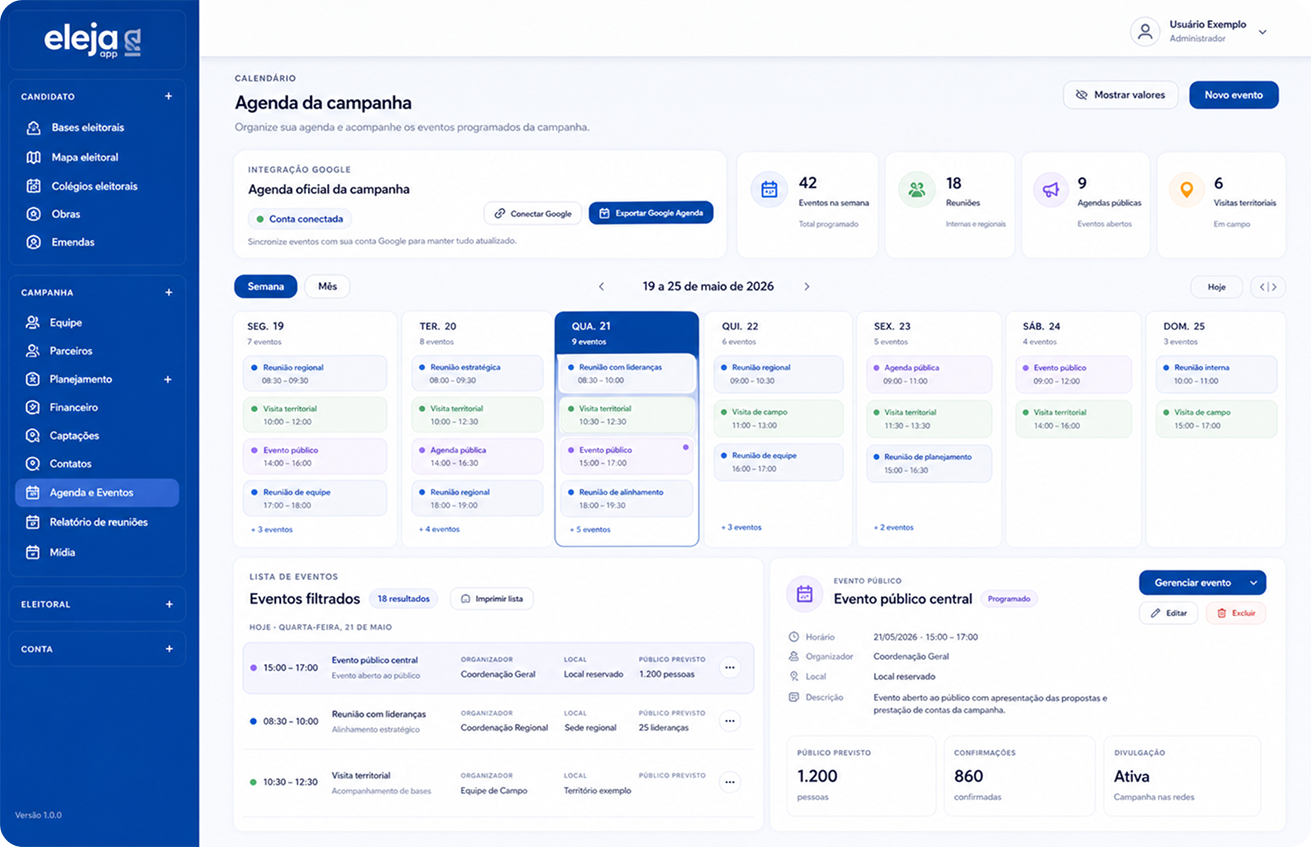
Task: Open Mapa eleitoral in the sidebar
Action: pos(85,157)
